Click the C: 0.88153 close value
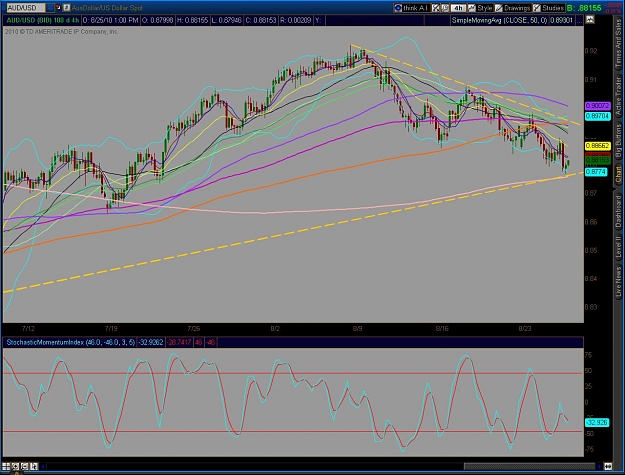This screenshot has width=625, height=475. coord(261,20)
